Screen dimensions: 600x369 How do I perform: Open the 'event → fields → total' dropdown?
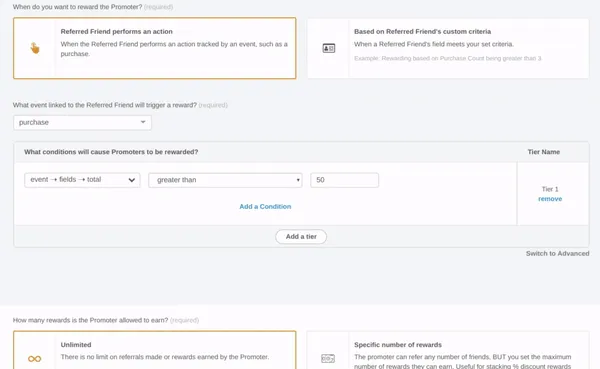[82, 180]
